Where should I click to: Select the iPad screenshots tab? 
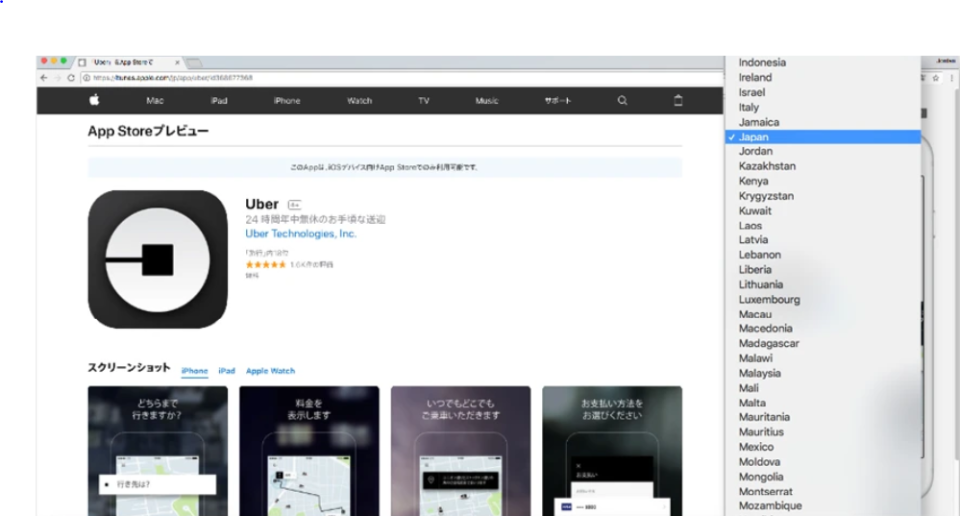point(227,371)
